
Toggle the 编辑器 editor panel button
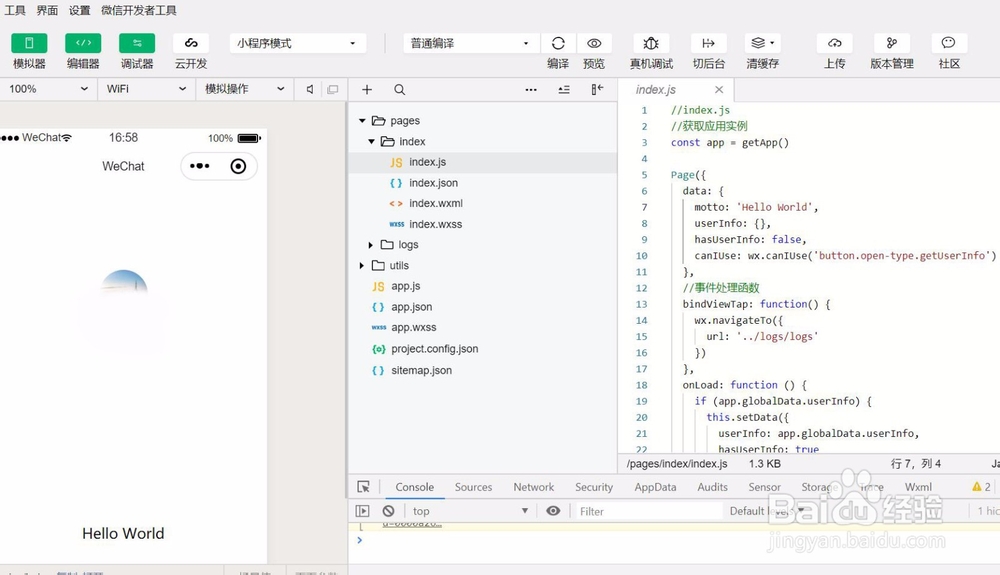coord(83,43)
